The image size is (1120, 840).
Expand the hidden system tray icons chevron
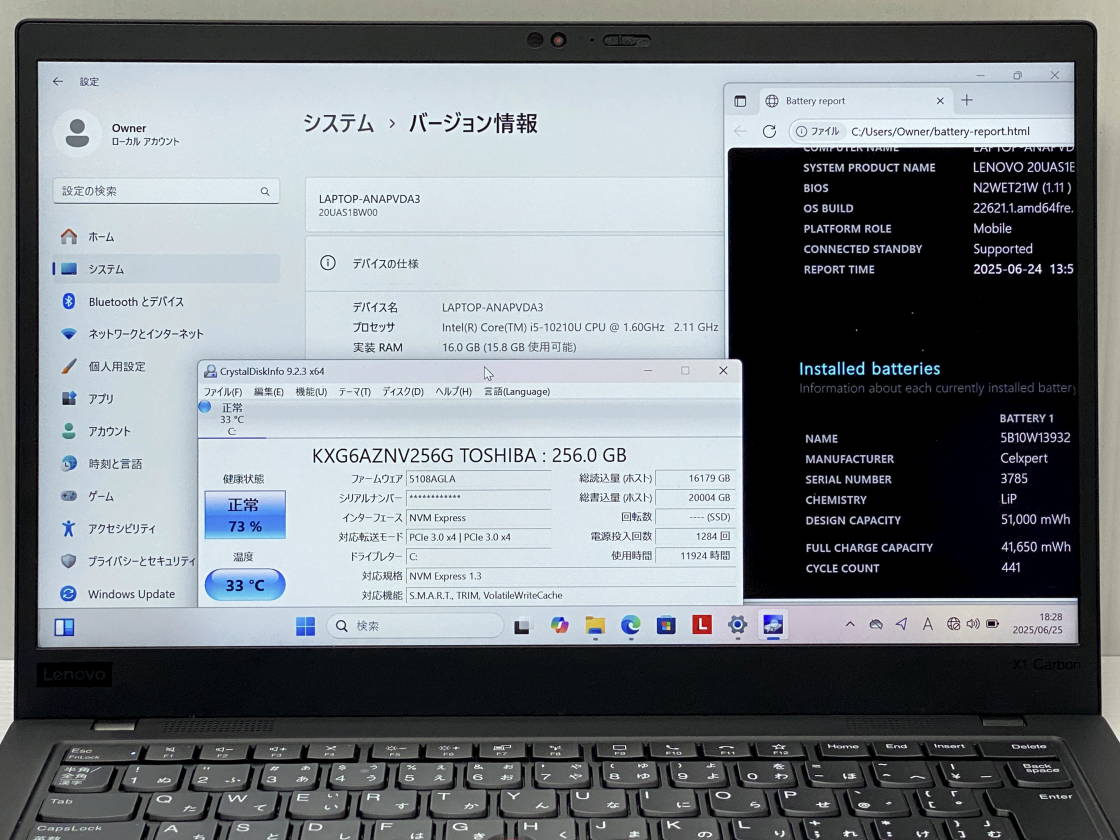(850, 624)
